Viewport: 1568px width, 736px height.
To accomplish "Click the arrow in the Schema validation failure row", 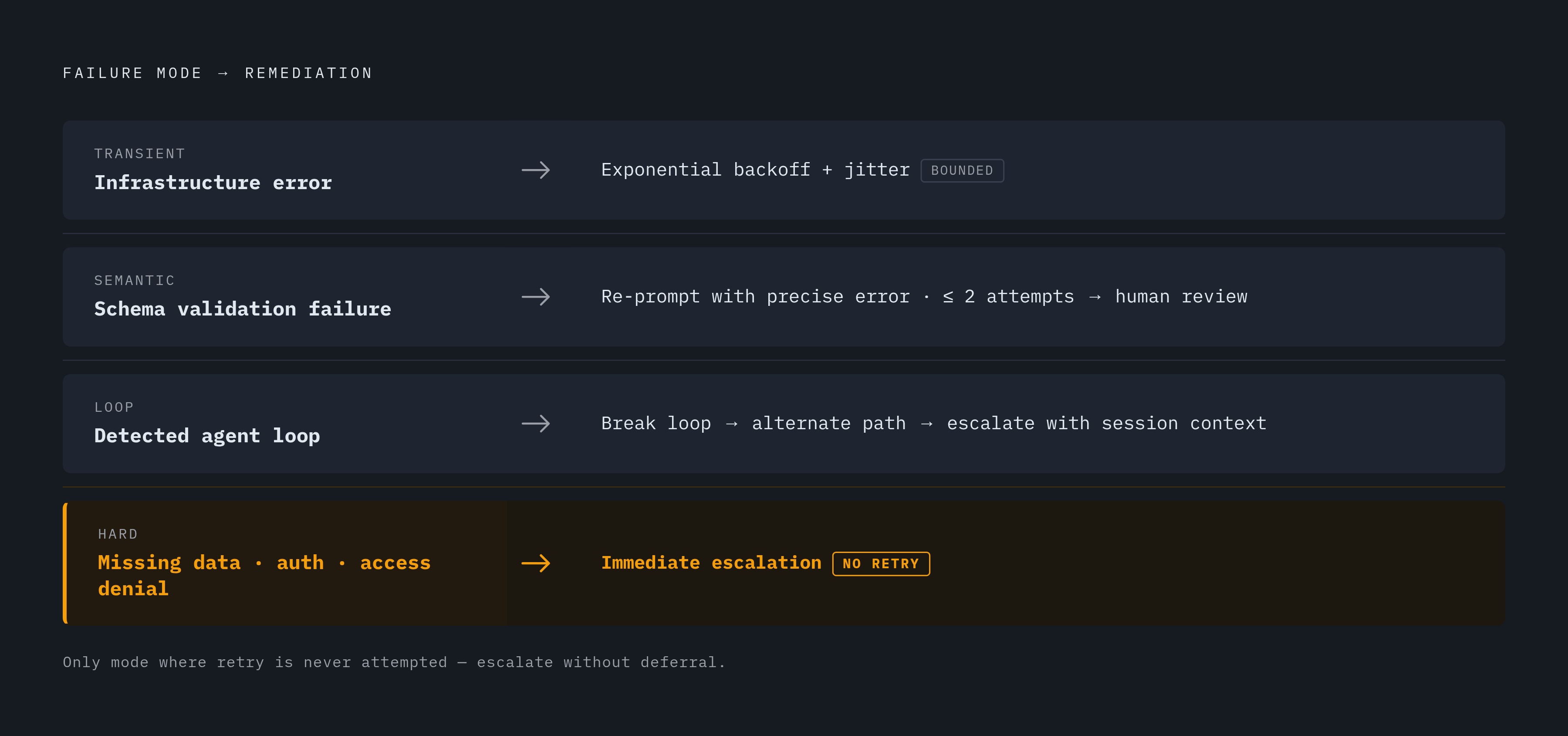I will (536, 297).
